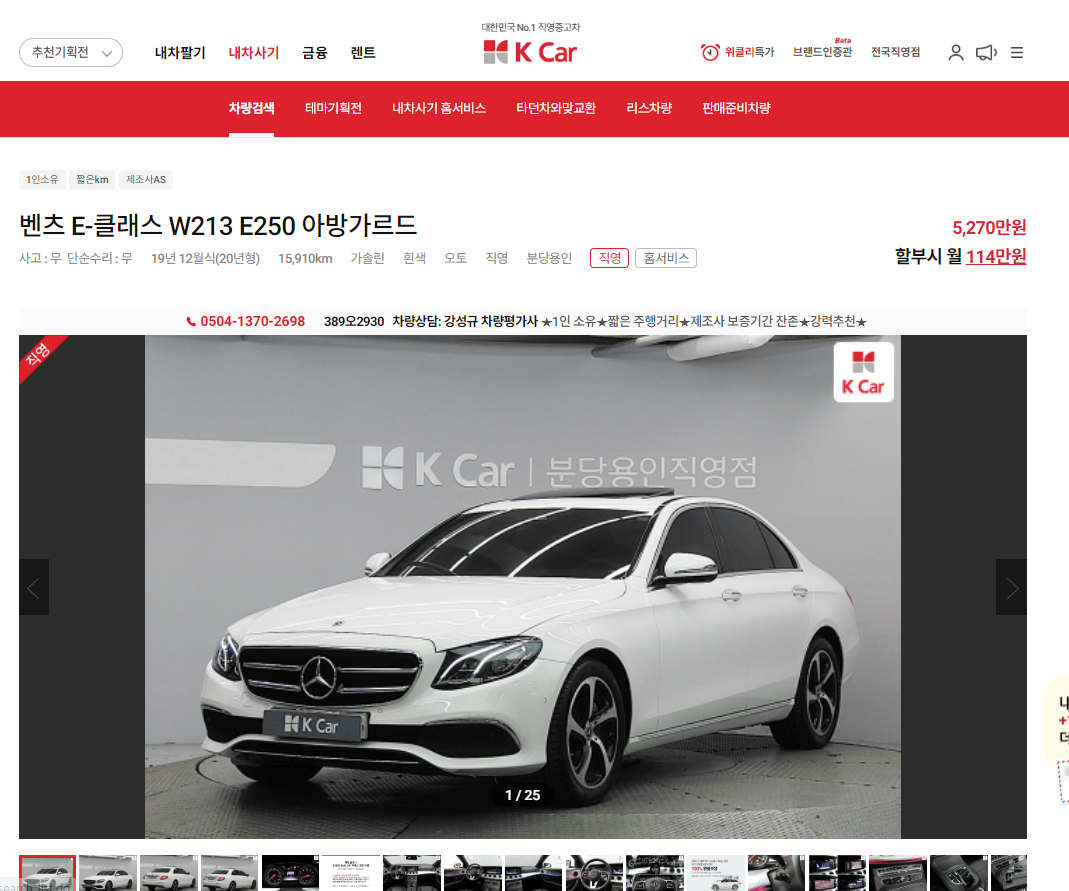Image resolution: width=1069 pixels, height=891 pixels.
Task: Click the phone icon beside number
Action: coord(191,322)
